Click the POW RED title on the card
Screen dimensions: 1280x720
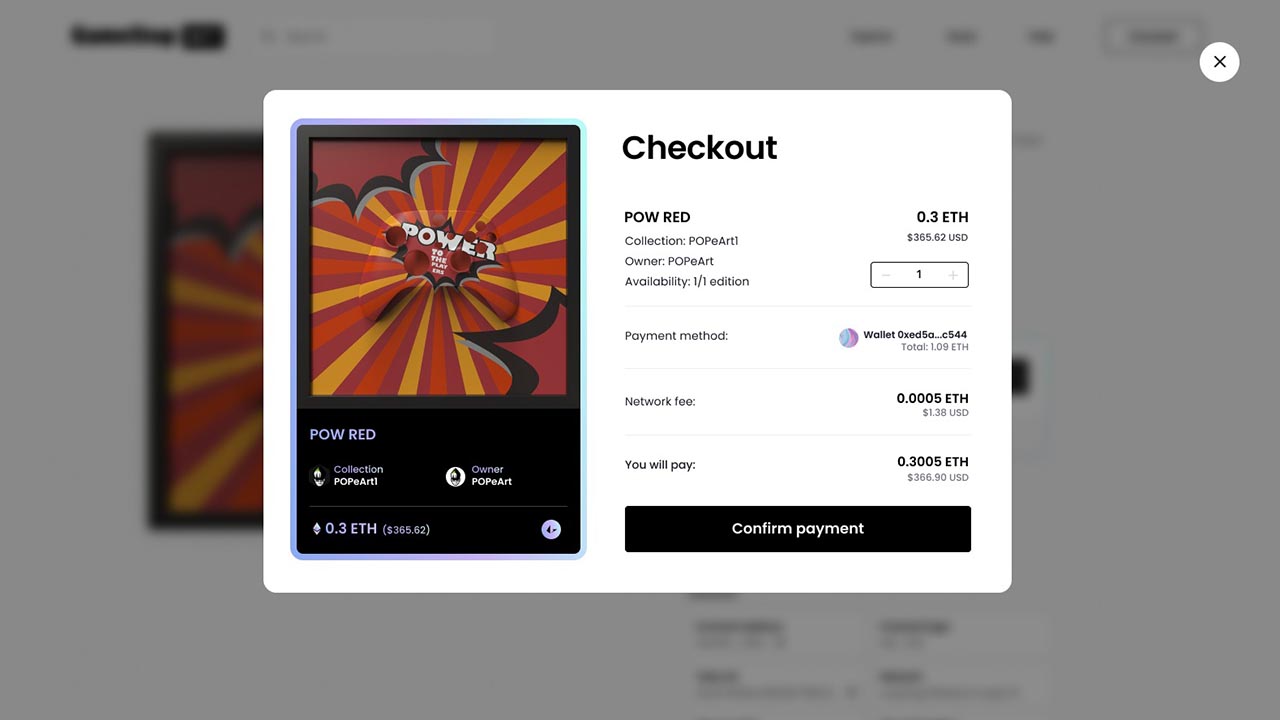pos(343,435)
